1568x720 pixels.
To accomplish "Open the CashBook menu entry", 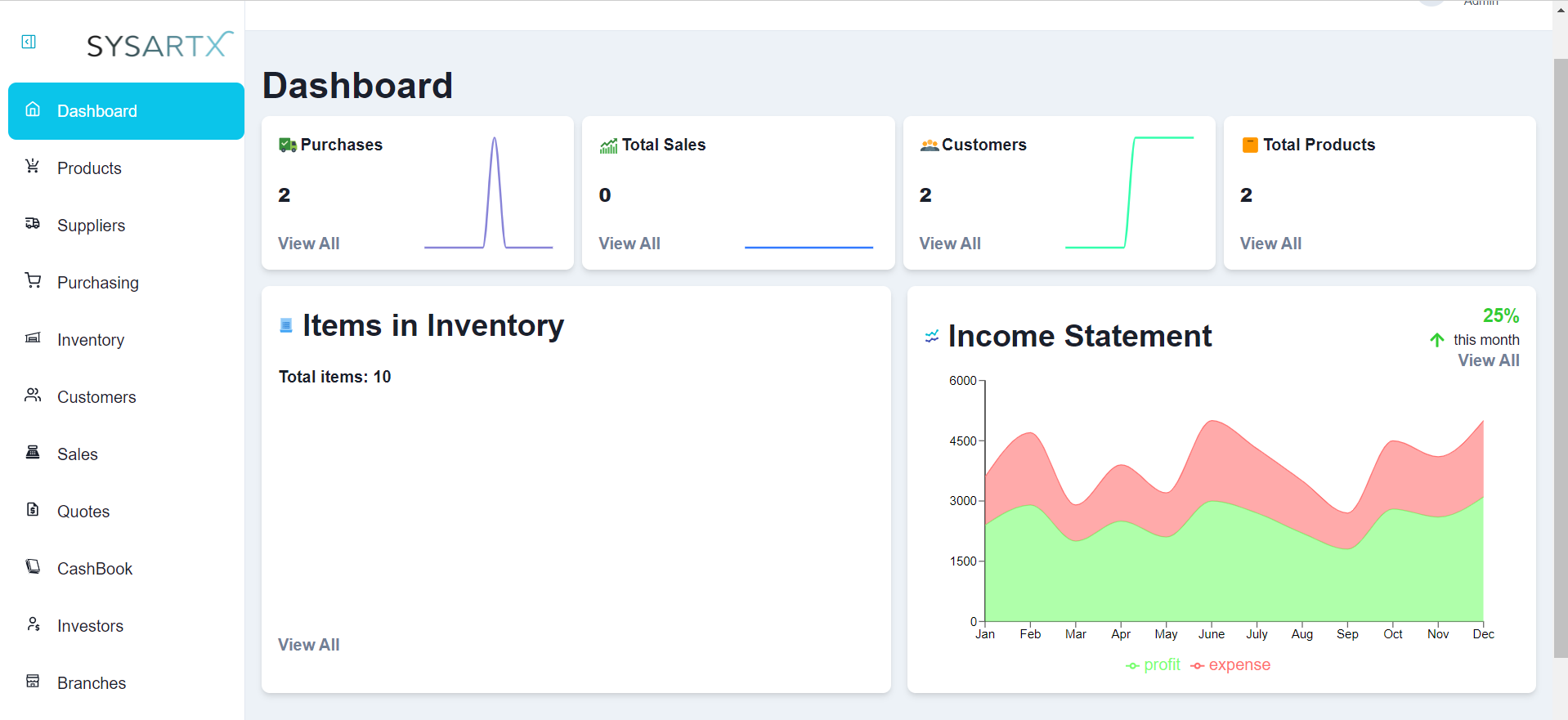I will [x=126, y=569].
